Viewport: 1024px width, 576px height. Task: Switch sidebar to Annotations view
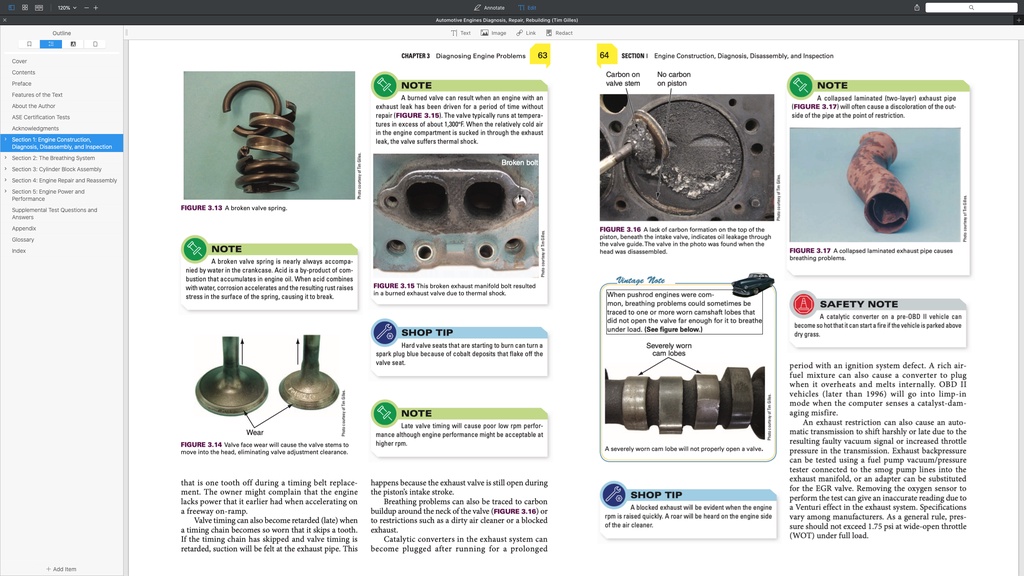73,44
